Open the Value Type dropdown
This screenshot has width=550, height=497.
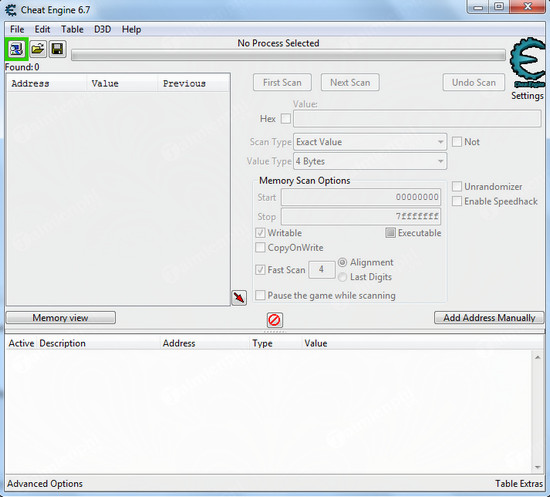[x=370, y=161]
